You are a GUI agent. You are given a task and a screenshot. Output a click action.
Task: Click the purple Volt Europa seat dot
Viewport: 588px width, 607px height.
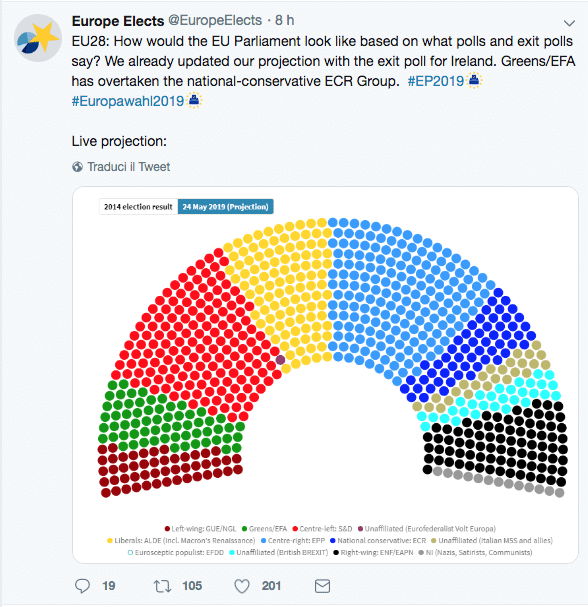pos(280,360)
